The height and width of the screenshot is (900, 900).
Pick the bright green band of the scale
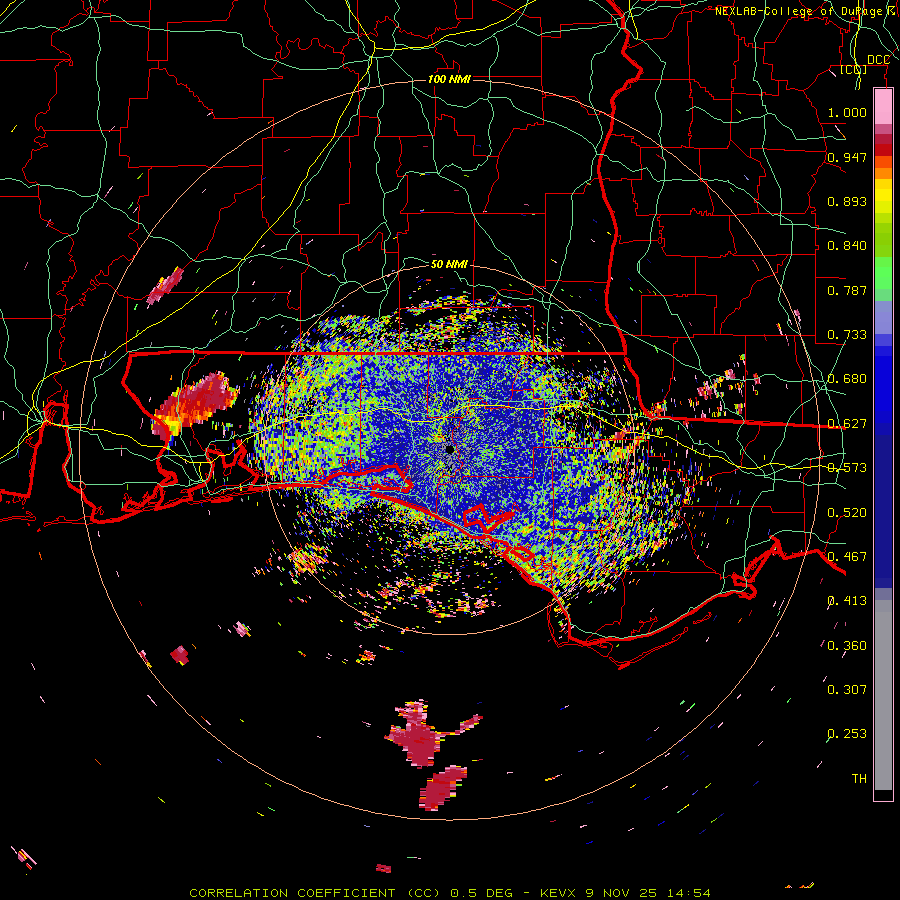[883, 273]
